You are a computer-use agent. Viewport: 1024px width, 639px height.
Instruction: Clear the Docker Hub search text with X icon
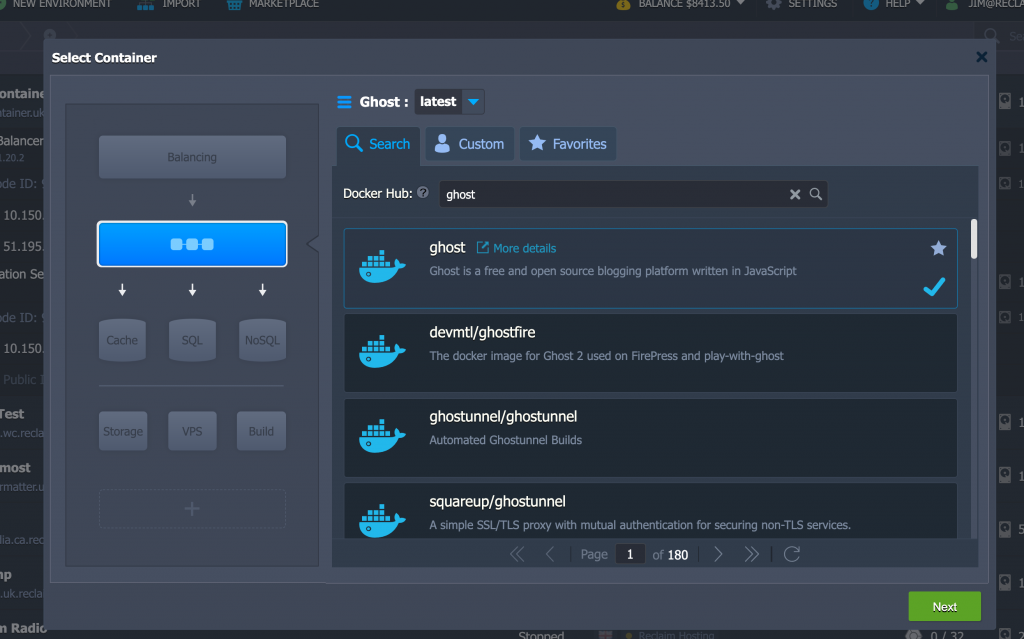pos(795,194)
